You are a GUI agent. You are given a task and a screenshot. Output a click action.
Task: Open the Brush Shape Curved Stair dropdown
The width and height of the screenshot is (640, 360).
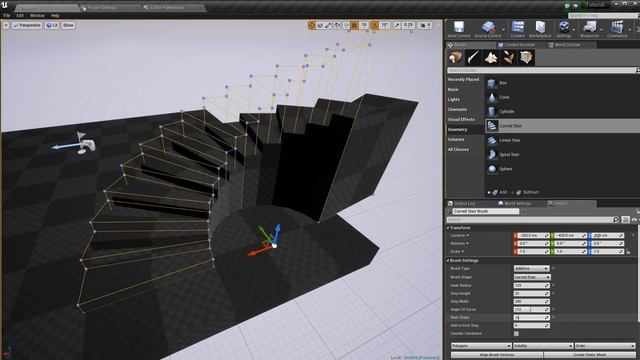[x=532, y=277]
